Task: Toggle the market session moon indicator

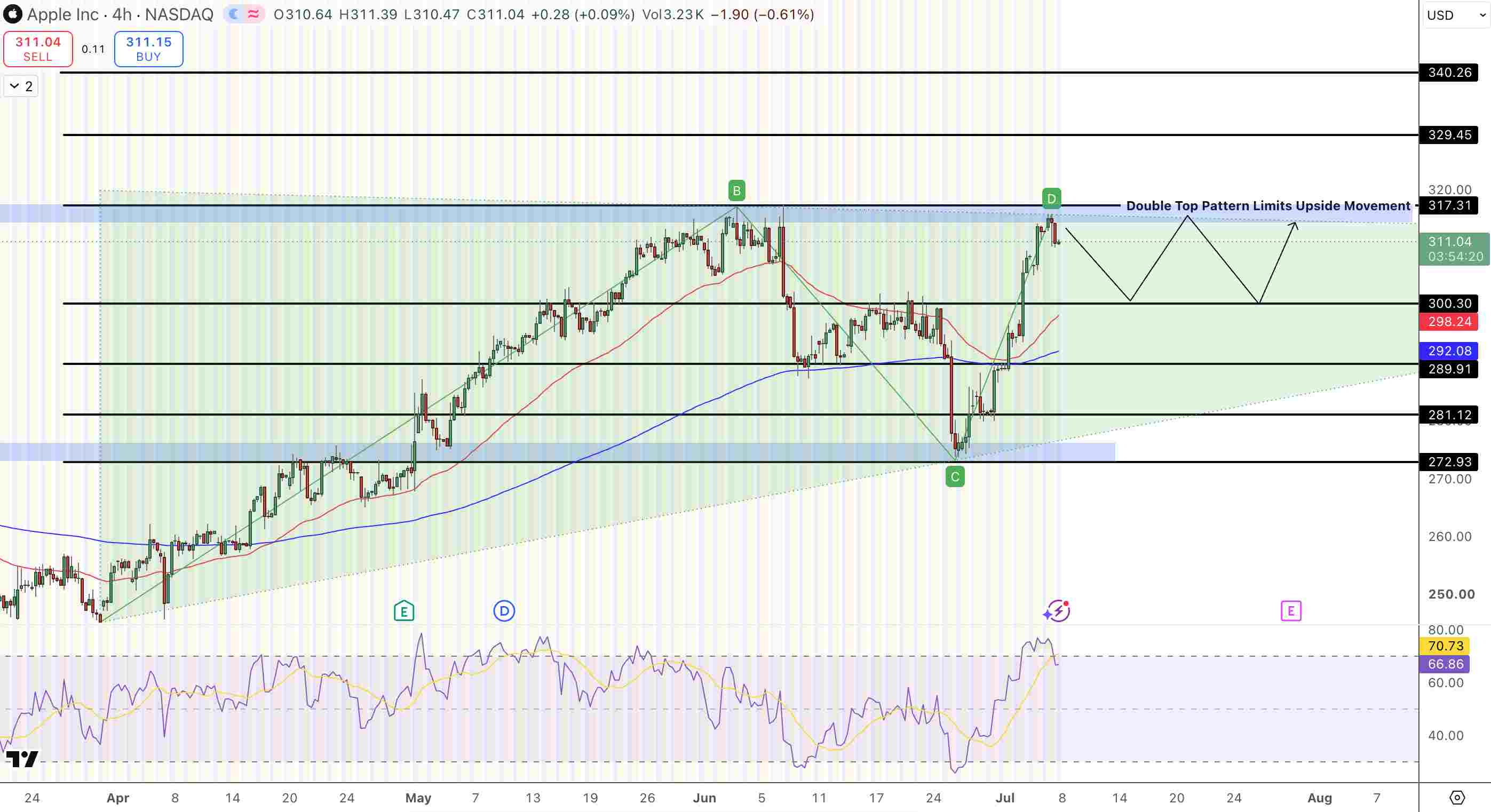Action: (x=234, y=14)
